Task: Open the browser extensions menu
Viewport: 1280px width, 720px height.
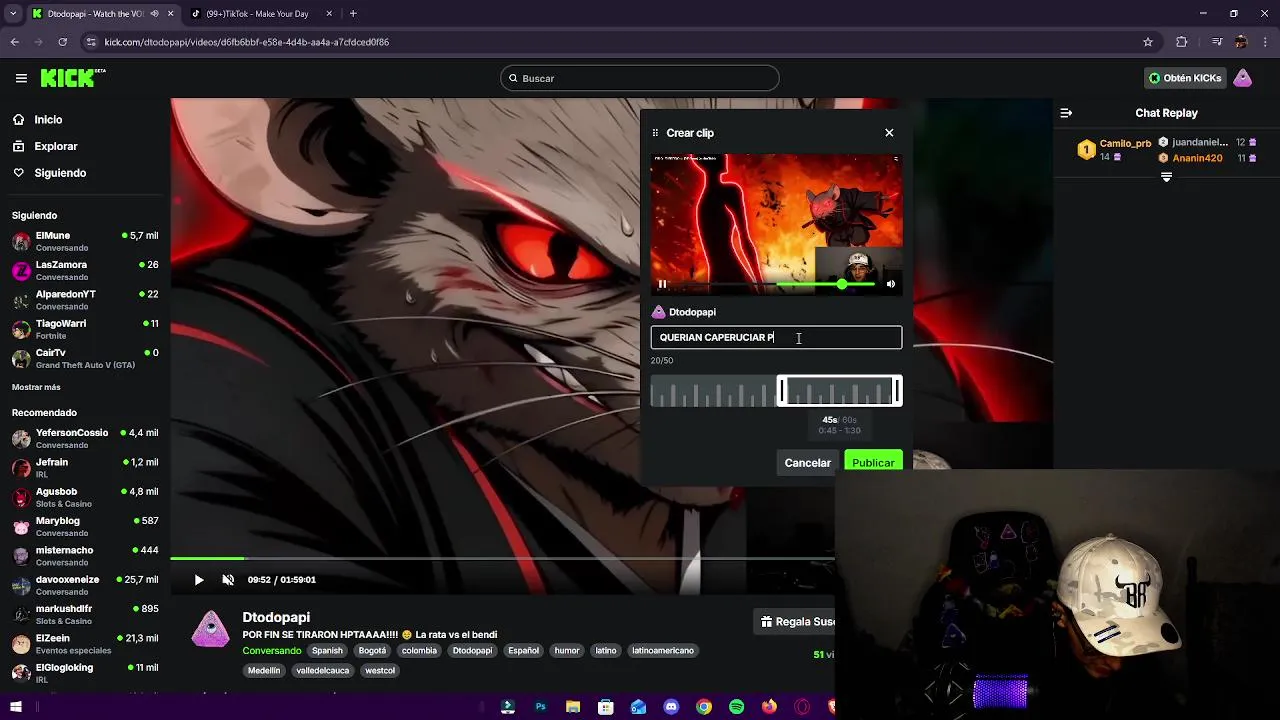Action: coord(1181,42)
